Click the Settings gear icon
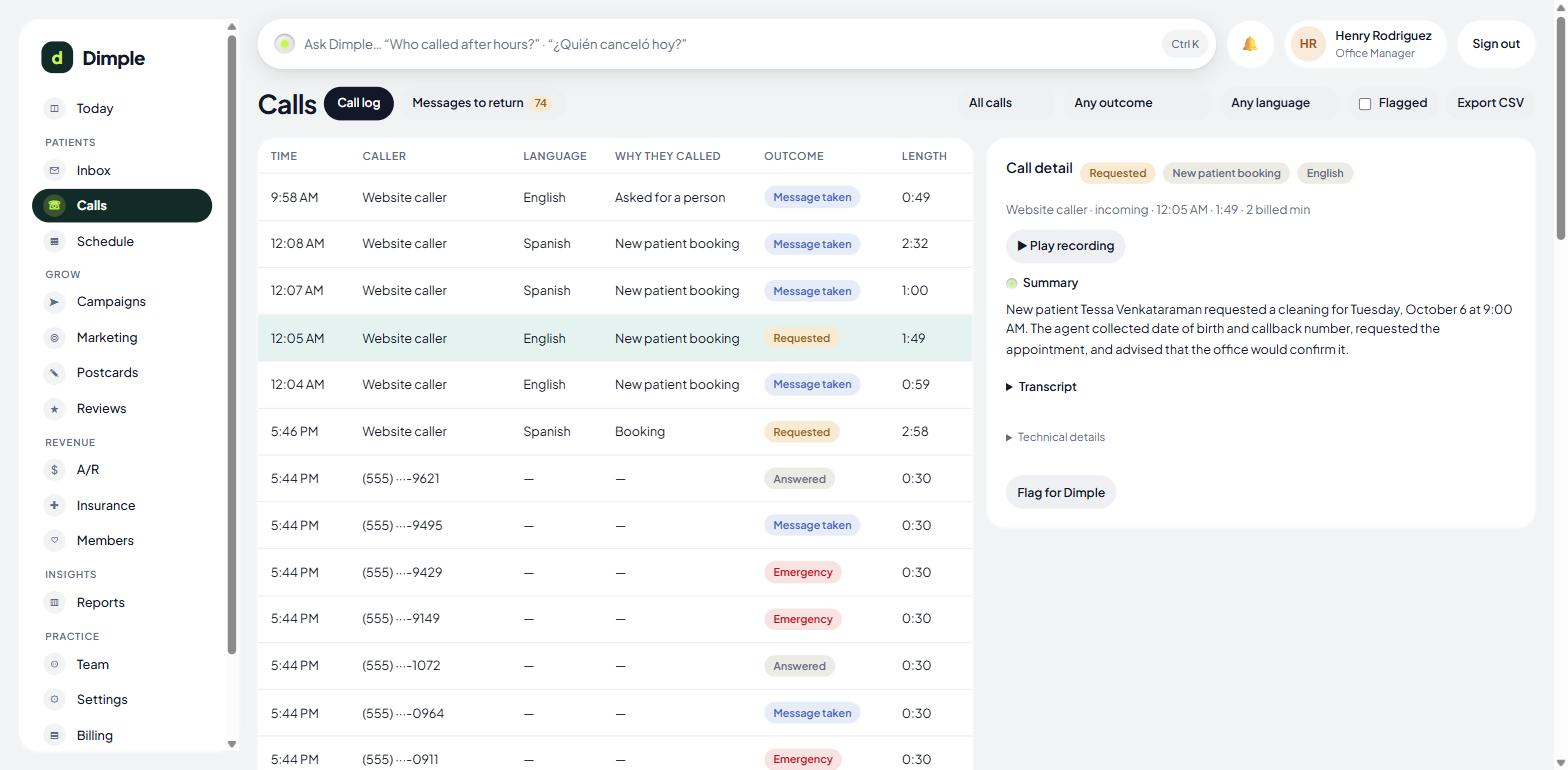Screen dimensions: 1568x770 [x=55, y=699]
